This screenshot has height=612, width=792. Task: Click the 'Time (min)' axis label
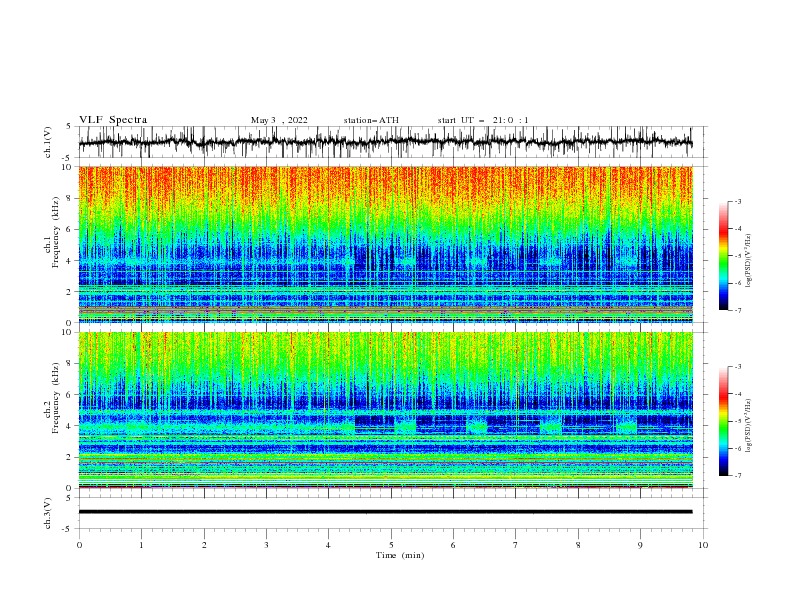click(x=400, y=555)
